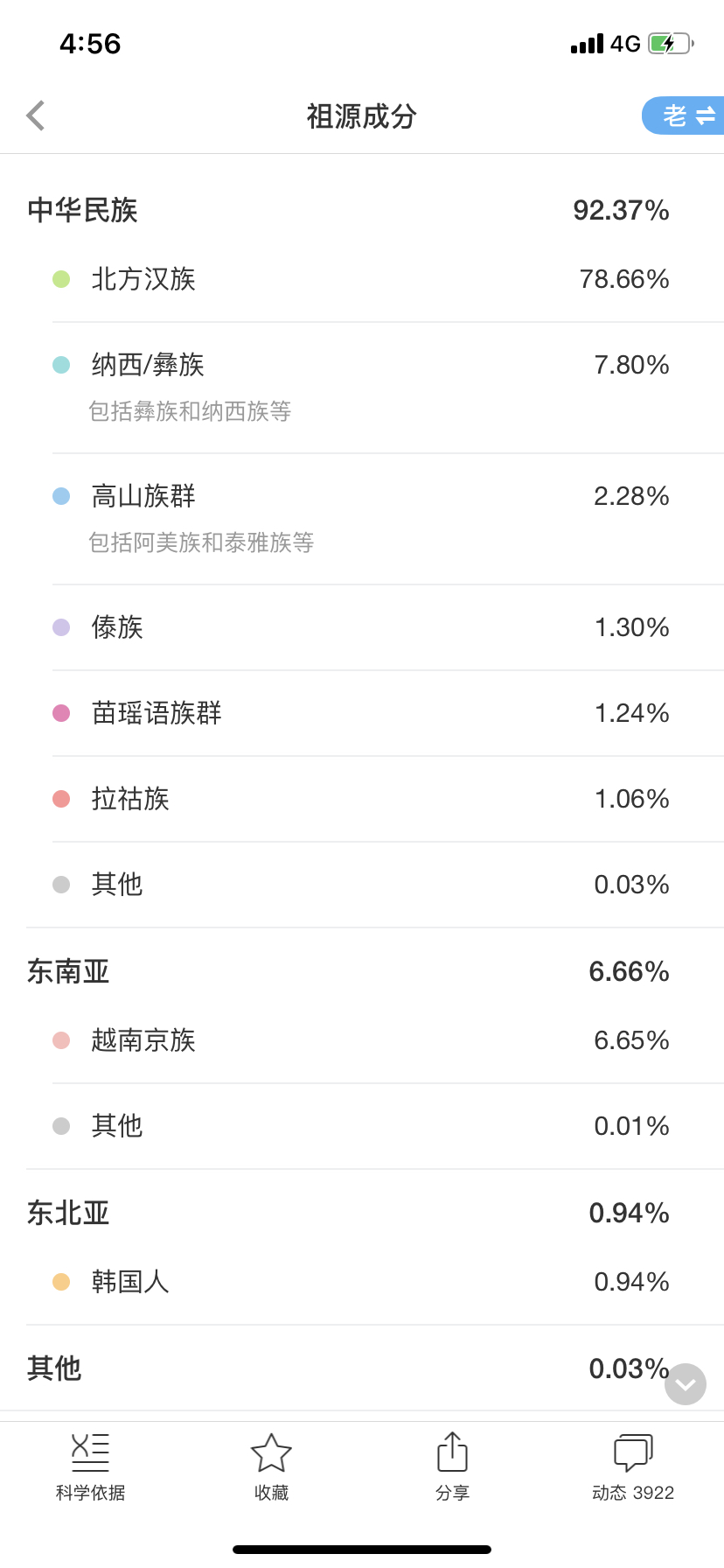Select the 东北亚 category row

[x=362, y=1213]
